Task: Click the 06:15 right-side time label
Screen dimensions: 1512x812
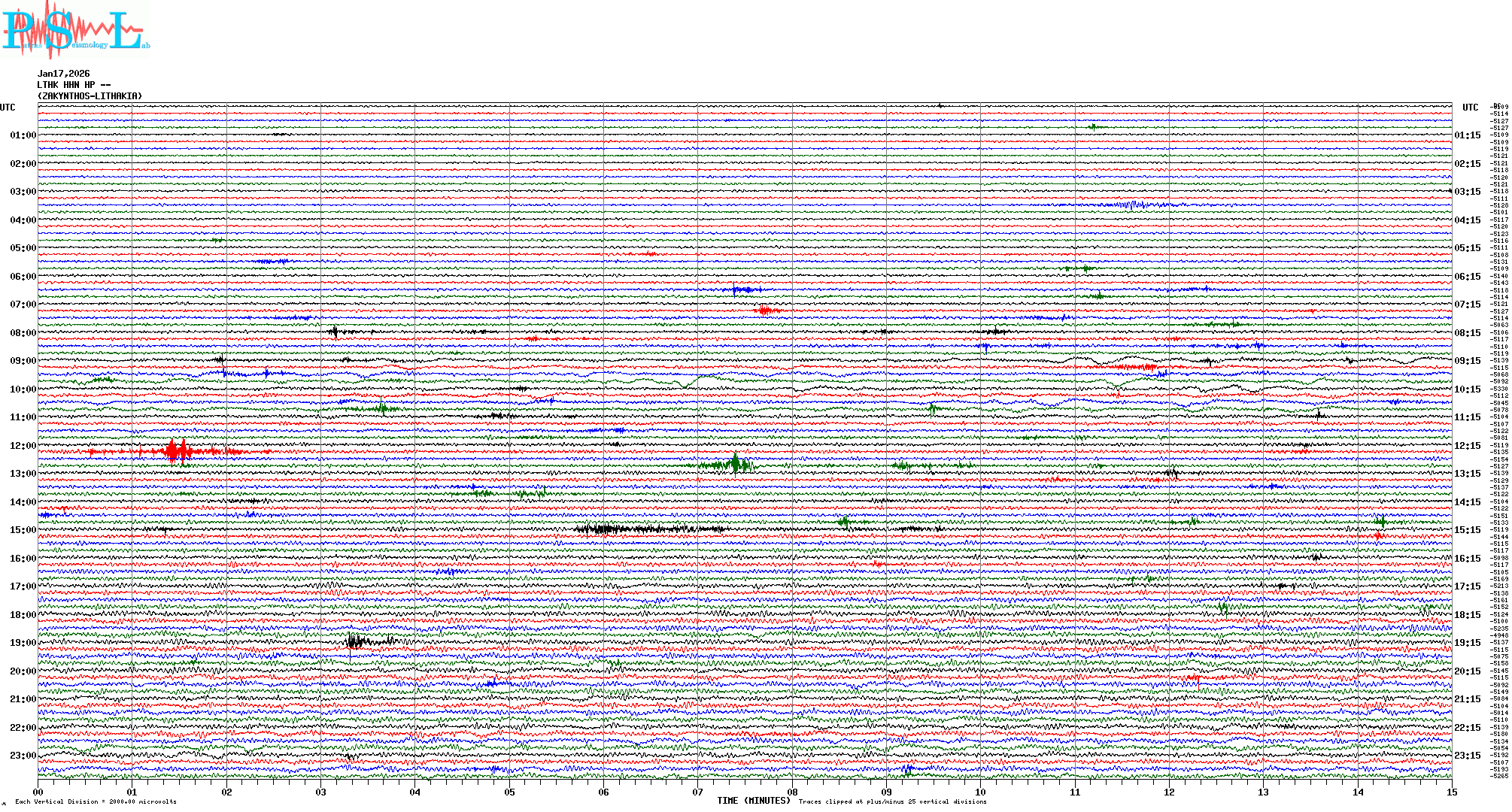Action: [x=1467, y=277]
